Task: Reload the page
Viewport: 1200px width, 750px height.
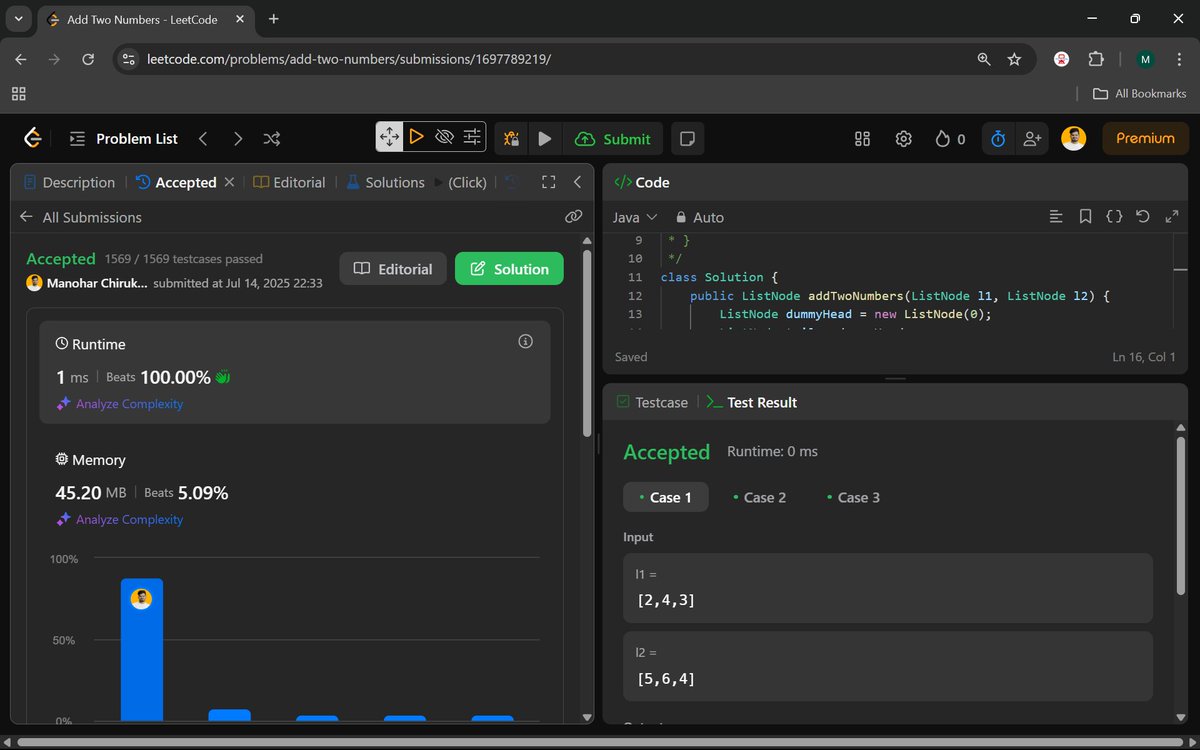Action: click(x=88, y=59)
